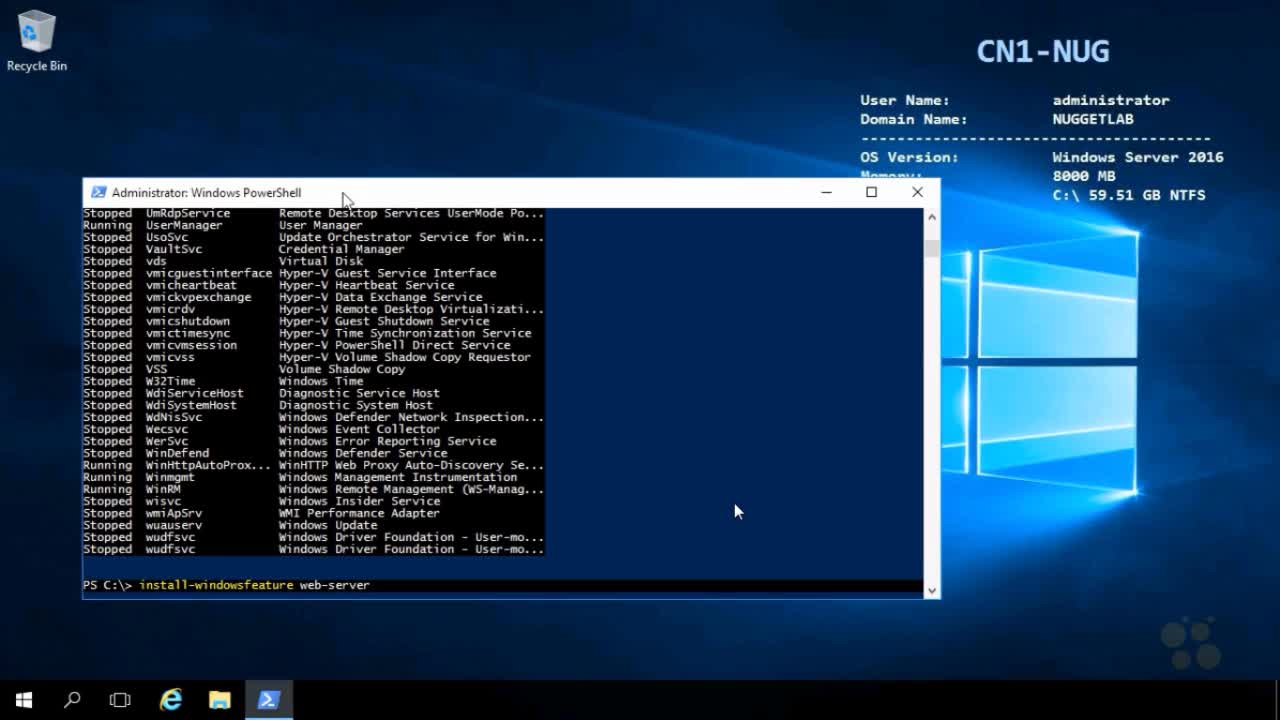The image size is (1280, 720).
Task: Click the 'Winmgmt' service name
Action: (171, 477)
